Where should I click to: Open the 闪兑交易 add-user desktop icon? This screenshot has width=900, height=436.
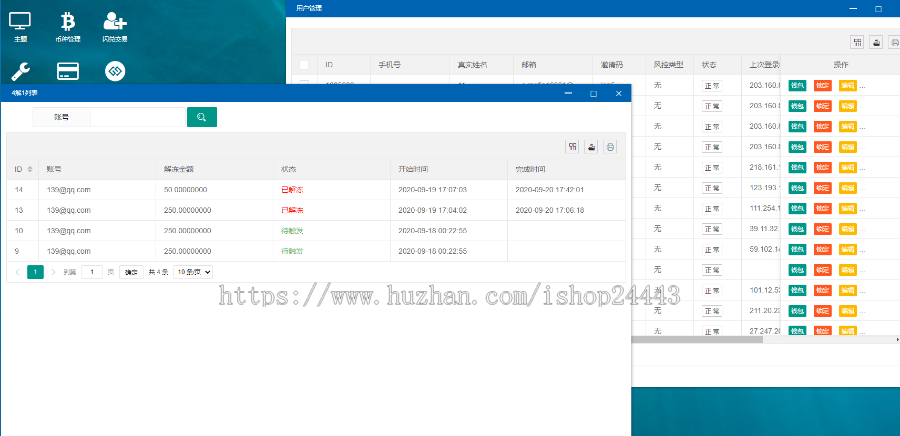coord(115,27)
